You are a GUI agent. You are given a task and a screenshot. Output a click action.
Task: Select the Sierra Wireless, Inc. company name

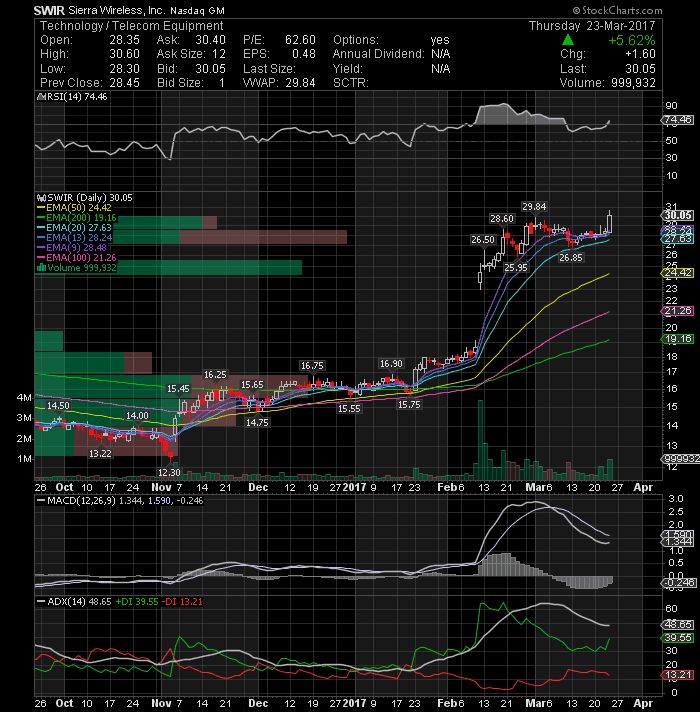117,10
